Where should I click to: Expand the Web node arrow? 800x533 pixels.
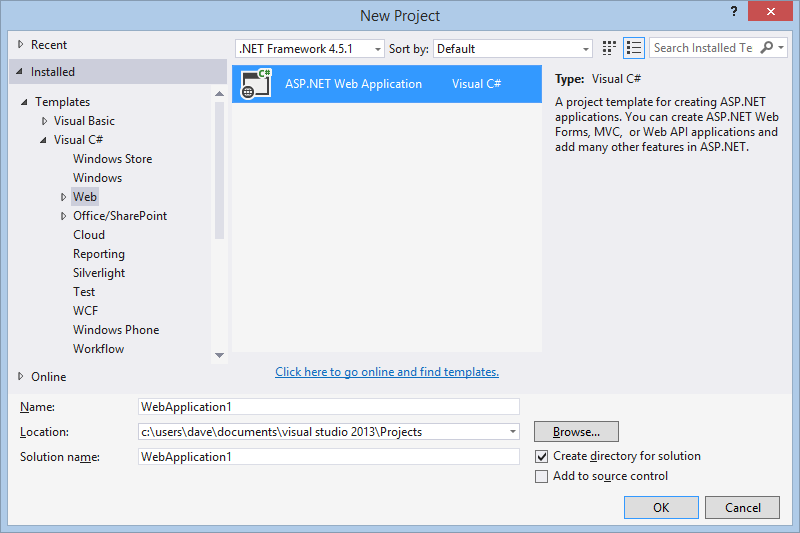click(x=63, y=197)
